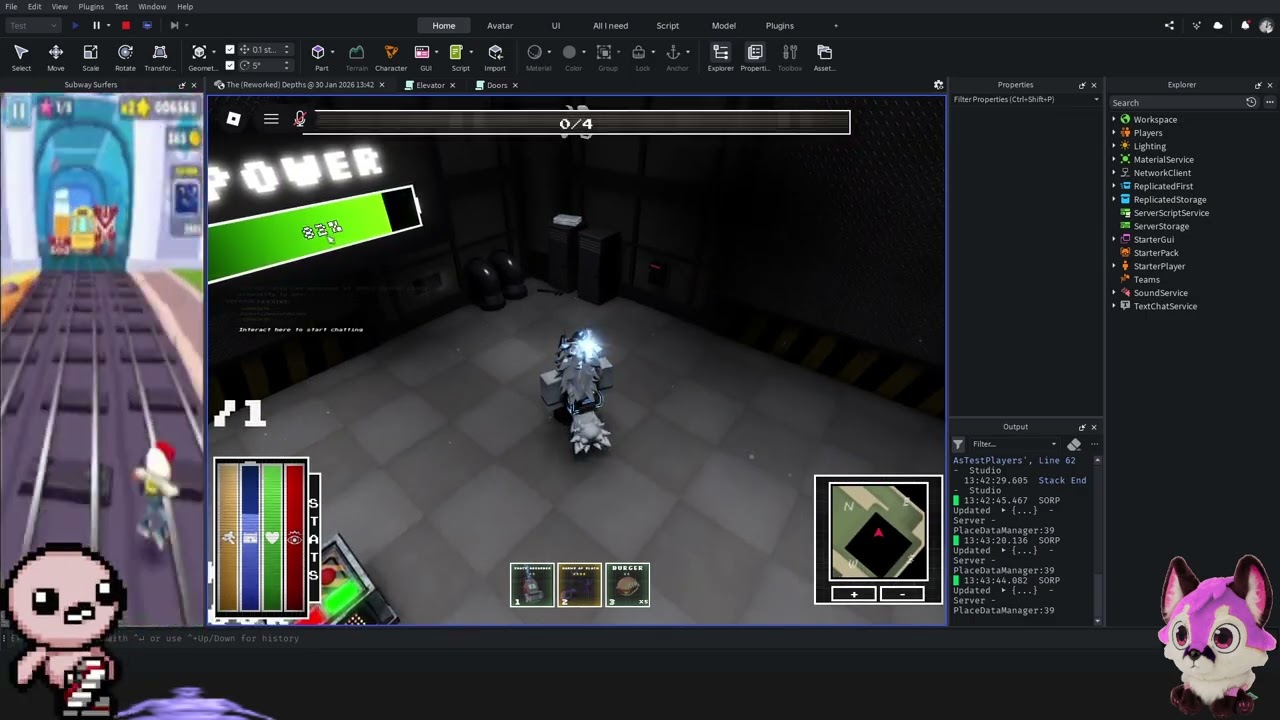
Task: Zoom out the minimap with minus button
Action: 902,594
